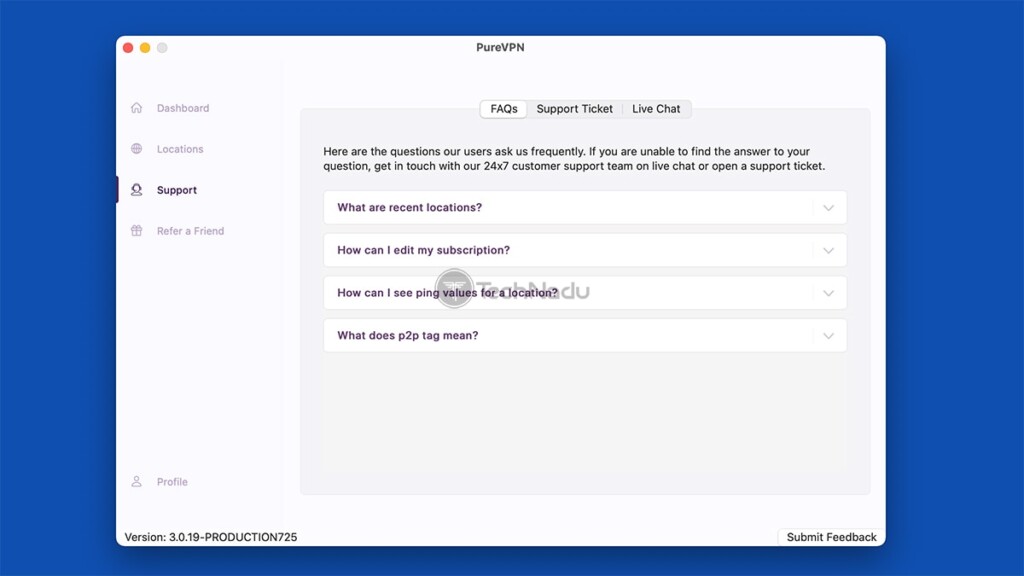Click 'What are recent locations?' question text
The image size is (1024, 576).
(x=409, y=208)
